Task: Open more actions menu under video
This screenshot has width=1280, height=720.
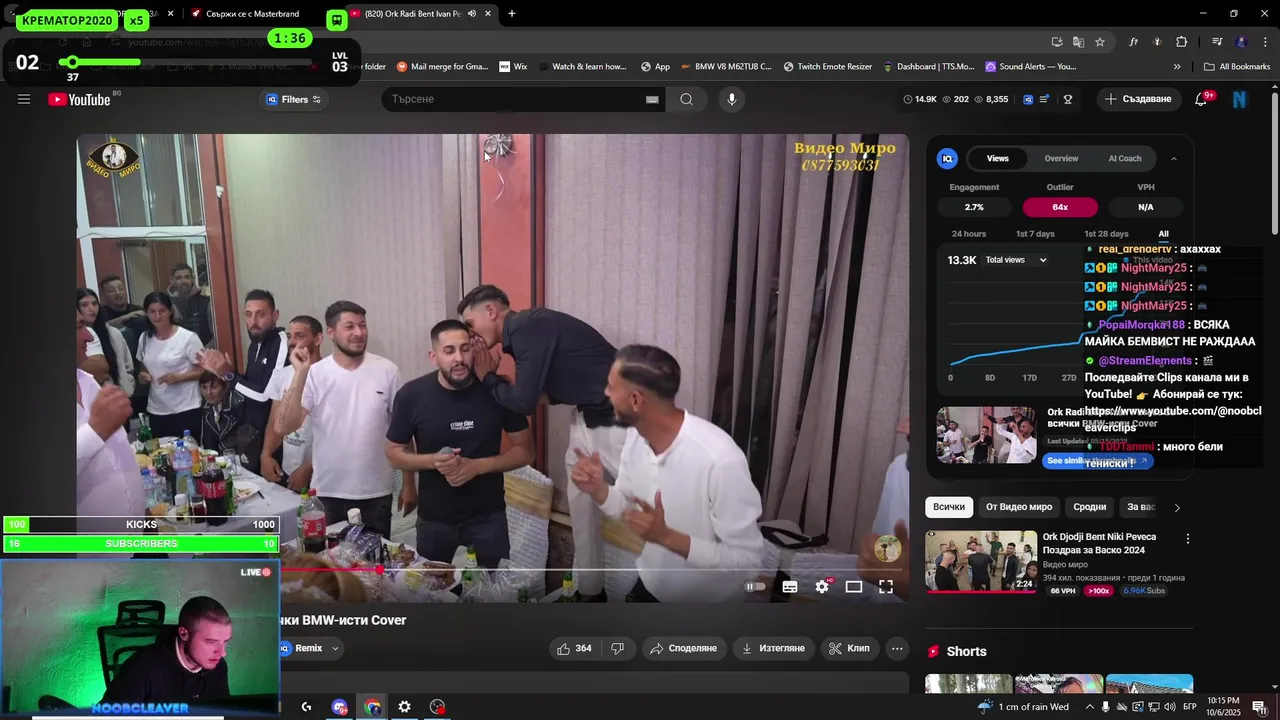Action: tap(897, 648)
